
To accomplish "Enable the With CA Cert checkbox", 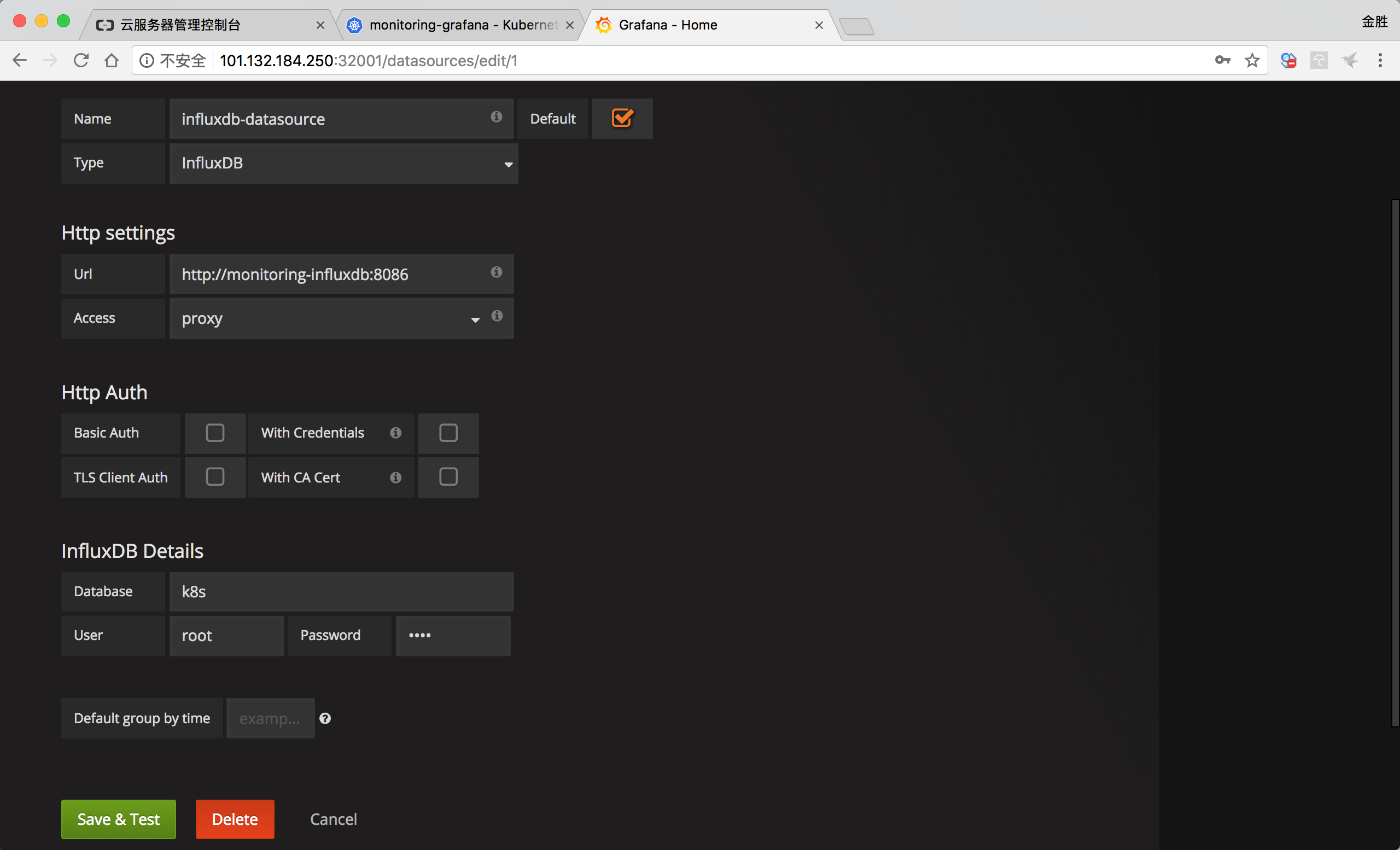I will (x=448, y=477).
